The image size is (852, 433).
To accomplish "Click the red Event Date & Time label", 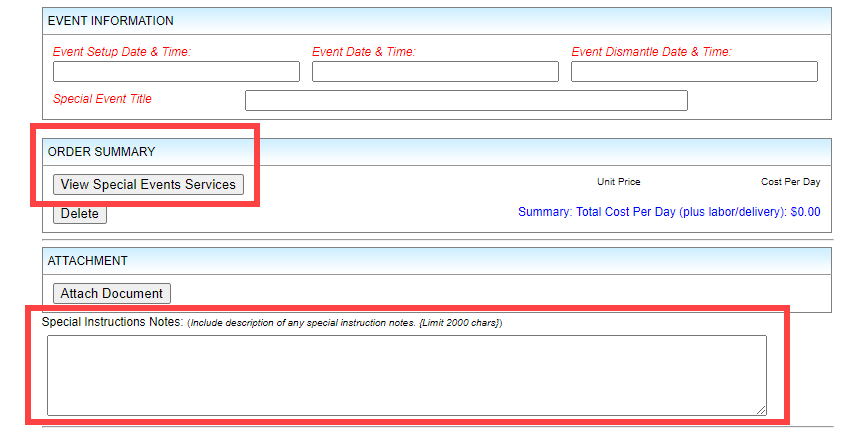I will pyautogui.click(x=364, y=51).
